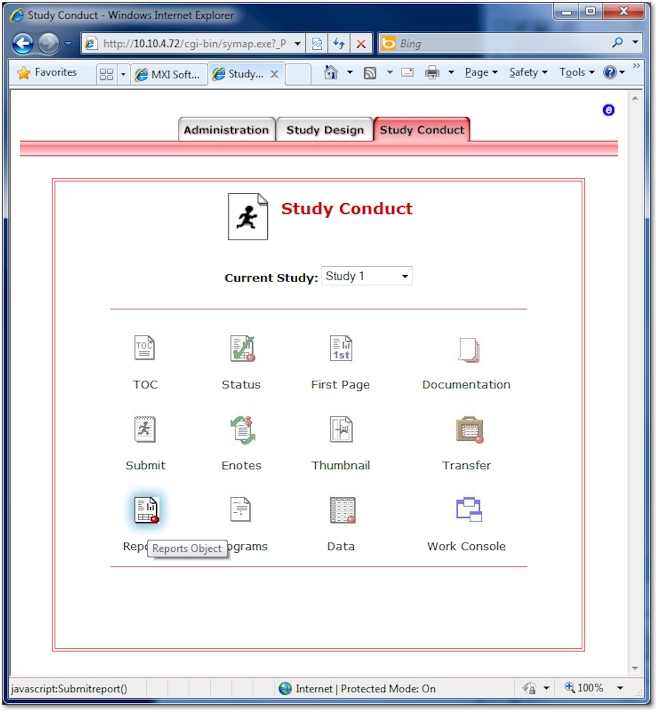Open the Tools menu

coord(576,73)
